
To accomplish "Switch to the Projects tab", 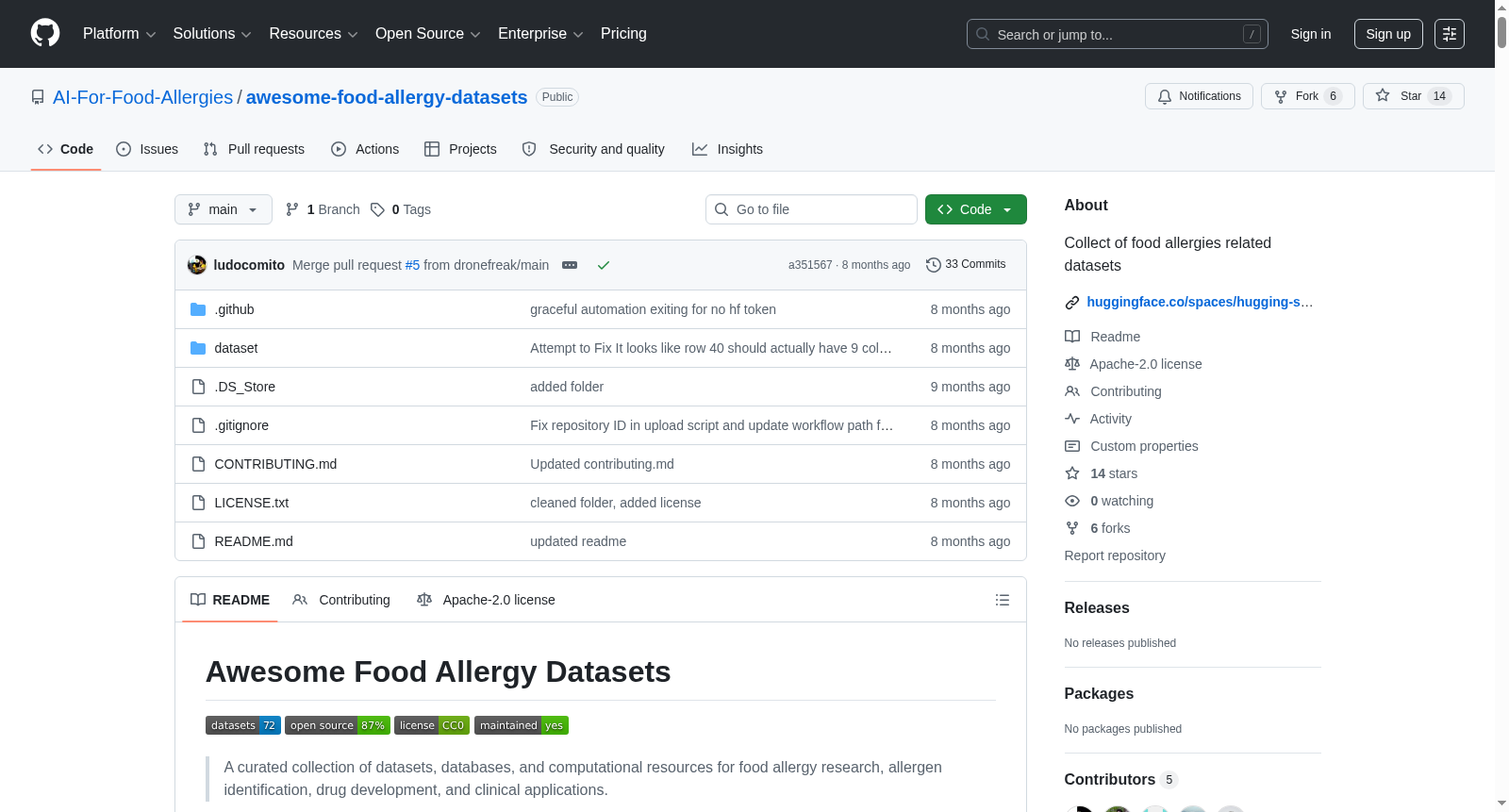I will coord(460,149).
